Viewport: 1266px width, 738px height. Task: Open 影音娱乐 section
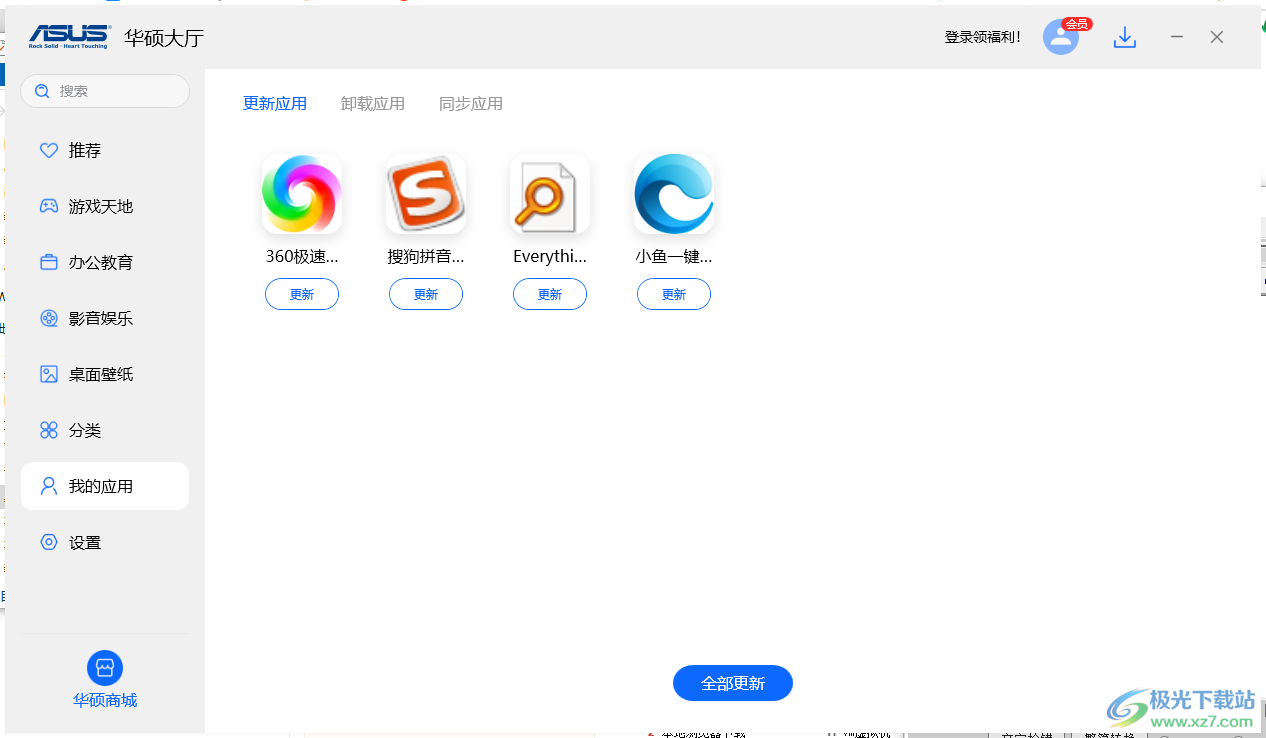(x=105, y=318)
